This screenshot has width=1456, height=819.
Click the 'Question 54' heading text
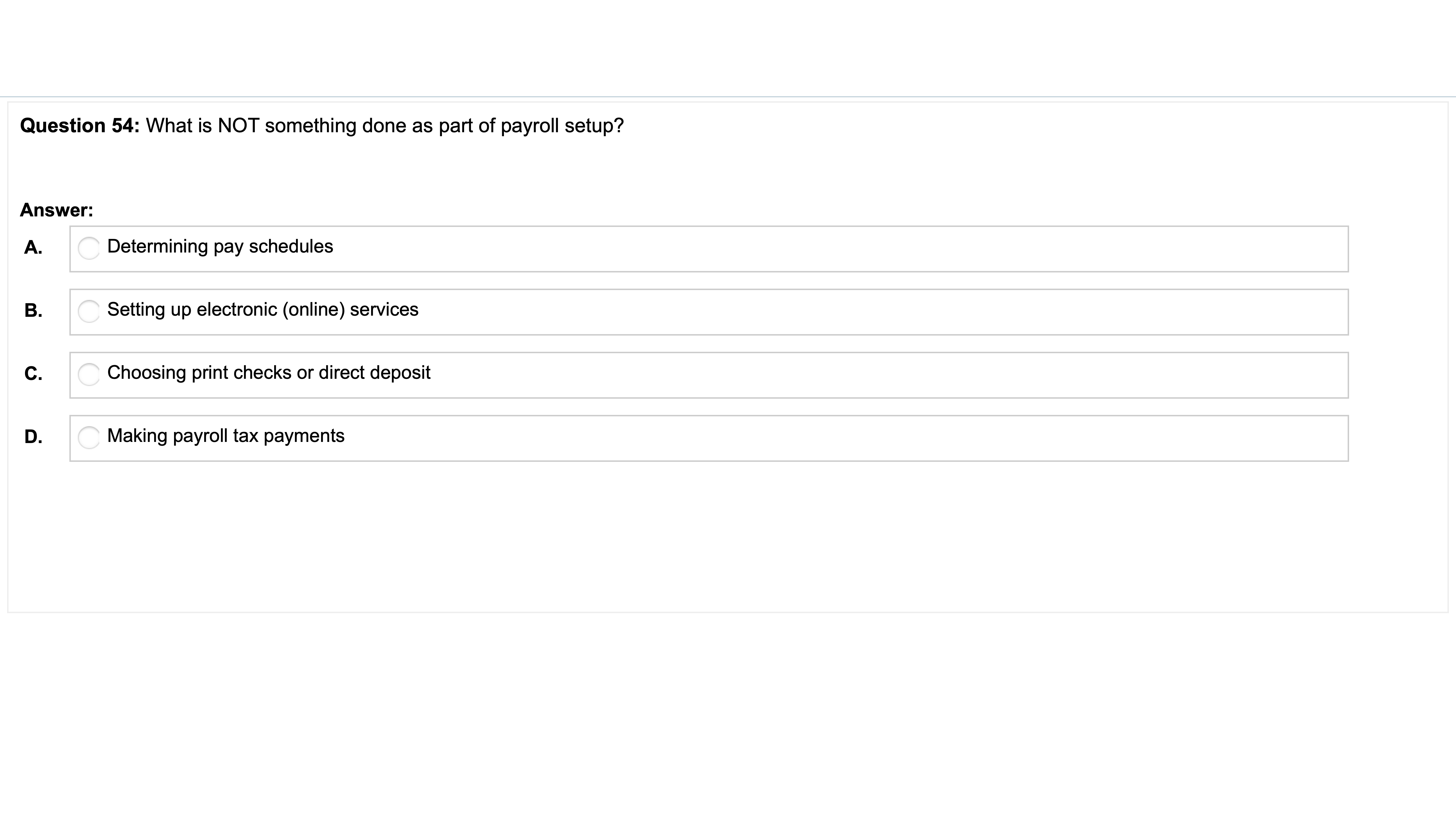pyautogui.click(x=79, y=125)
